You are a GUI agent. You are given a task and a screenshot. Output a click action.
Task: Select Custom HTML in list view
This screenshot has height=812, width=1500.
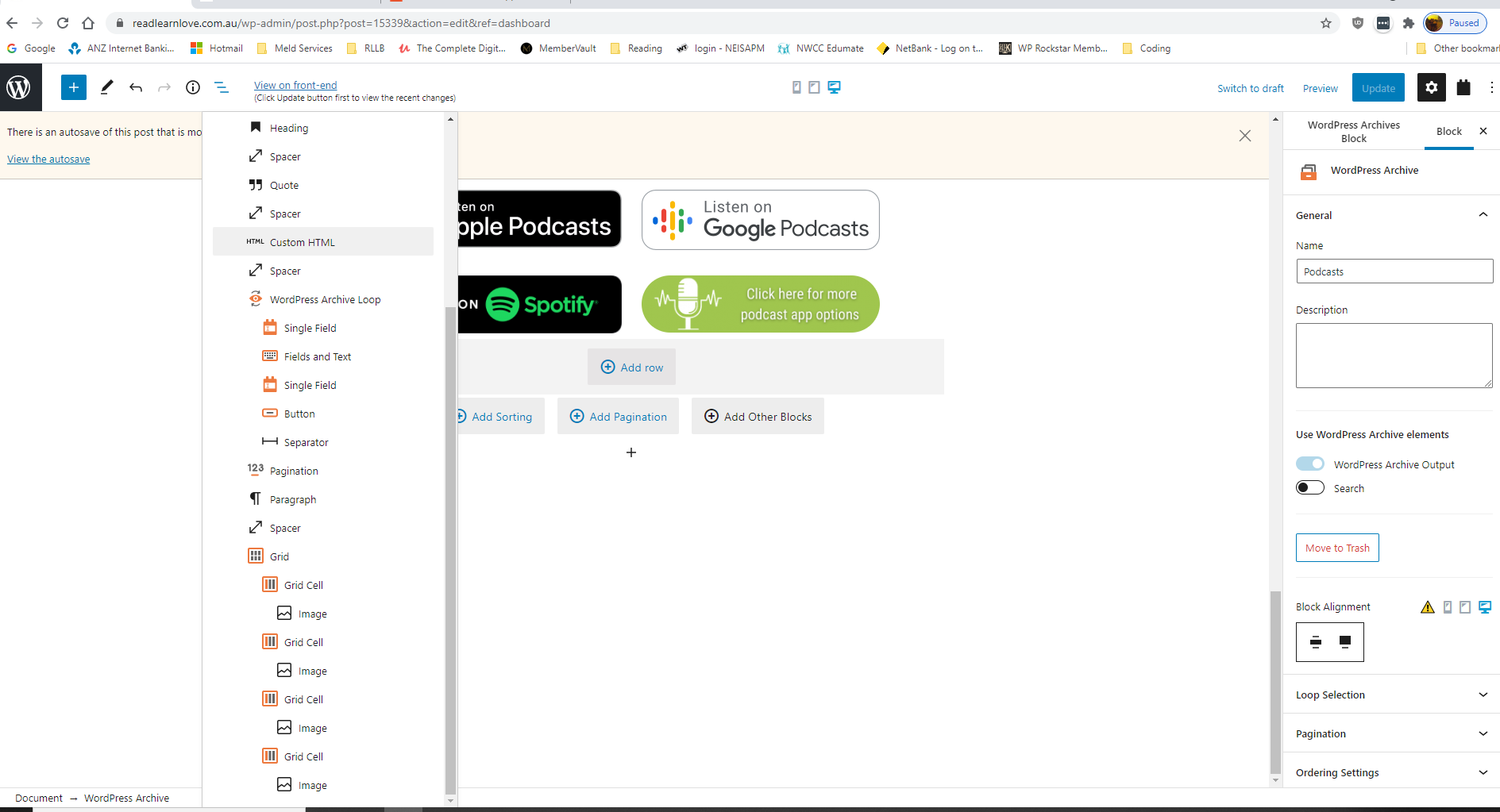point(323,242)
